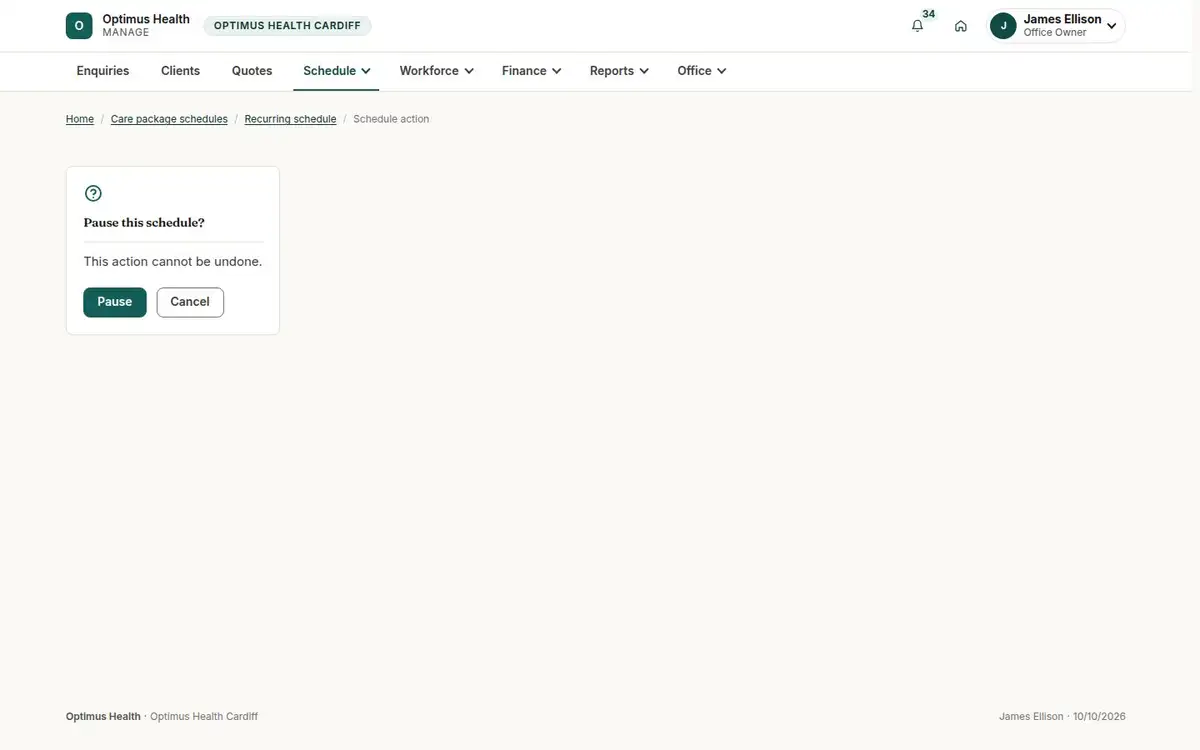Expand the Workforce dropdown menu
The image size is (1200, 750).
point(436,71)
